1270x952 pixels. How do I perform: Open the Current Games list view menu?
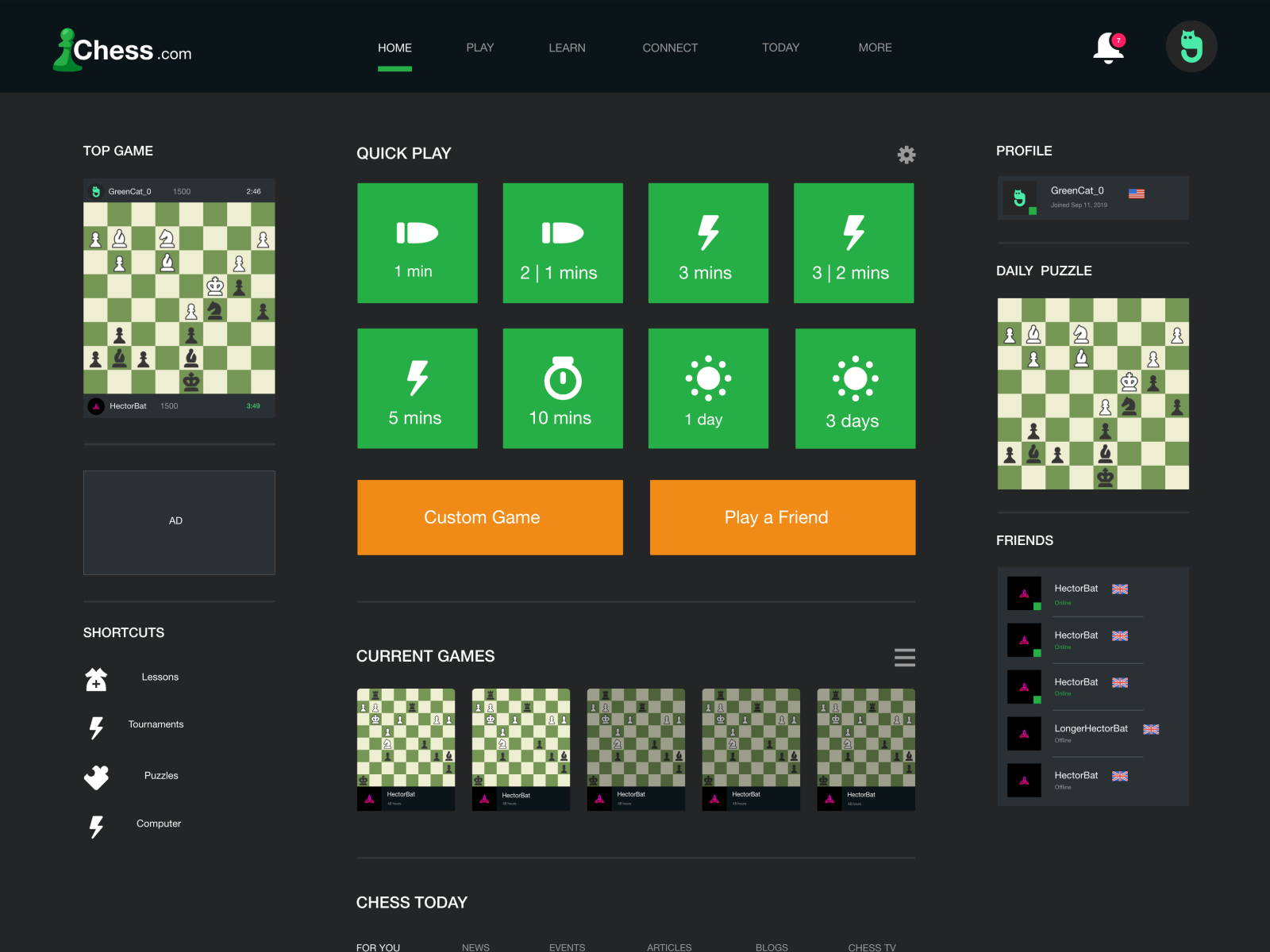tap(904, 657)
